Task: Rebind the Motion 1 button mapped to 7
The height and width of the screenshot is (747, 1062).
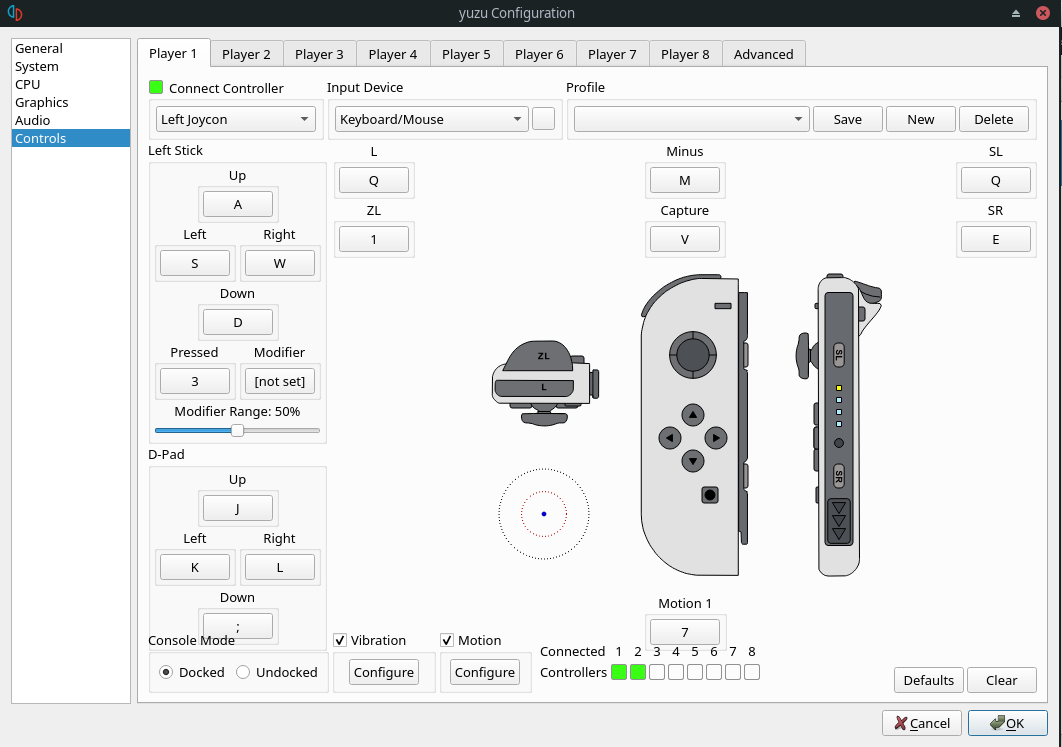Action: click(x=685, y=632)
